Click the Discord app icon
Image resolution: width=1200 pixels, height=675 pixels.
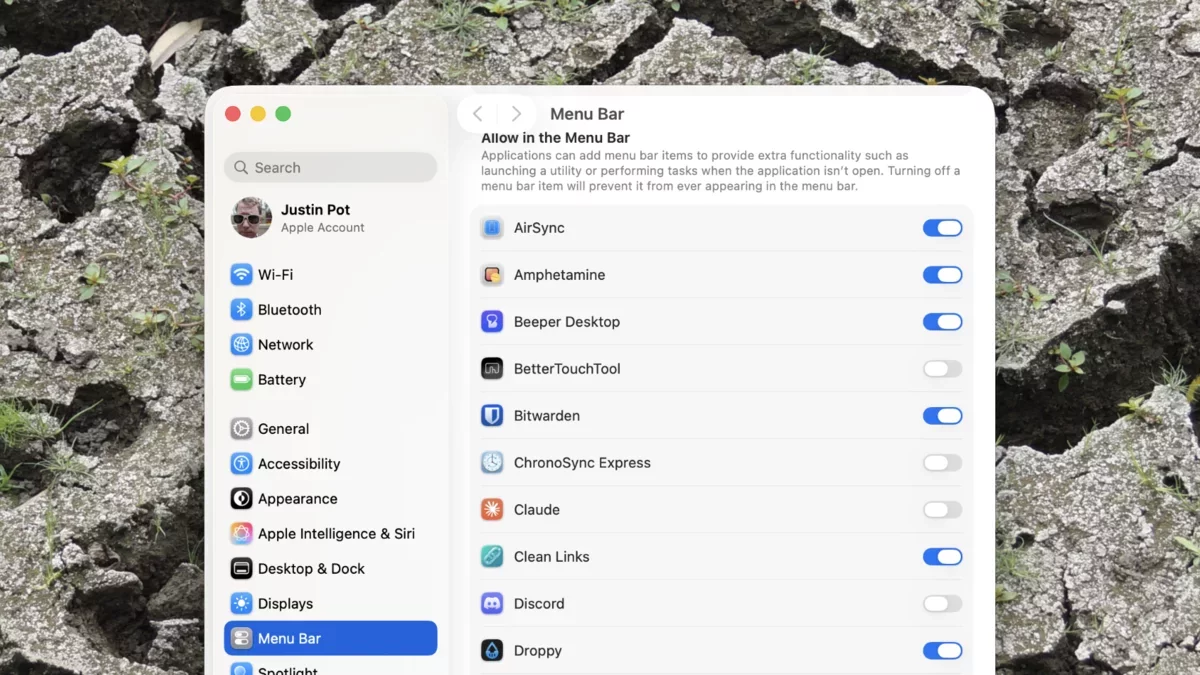491,603
